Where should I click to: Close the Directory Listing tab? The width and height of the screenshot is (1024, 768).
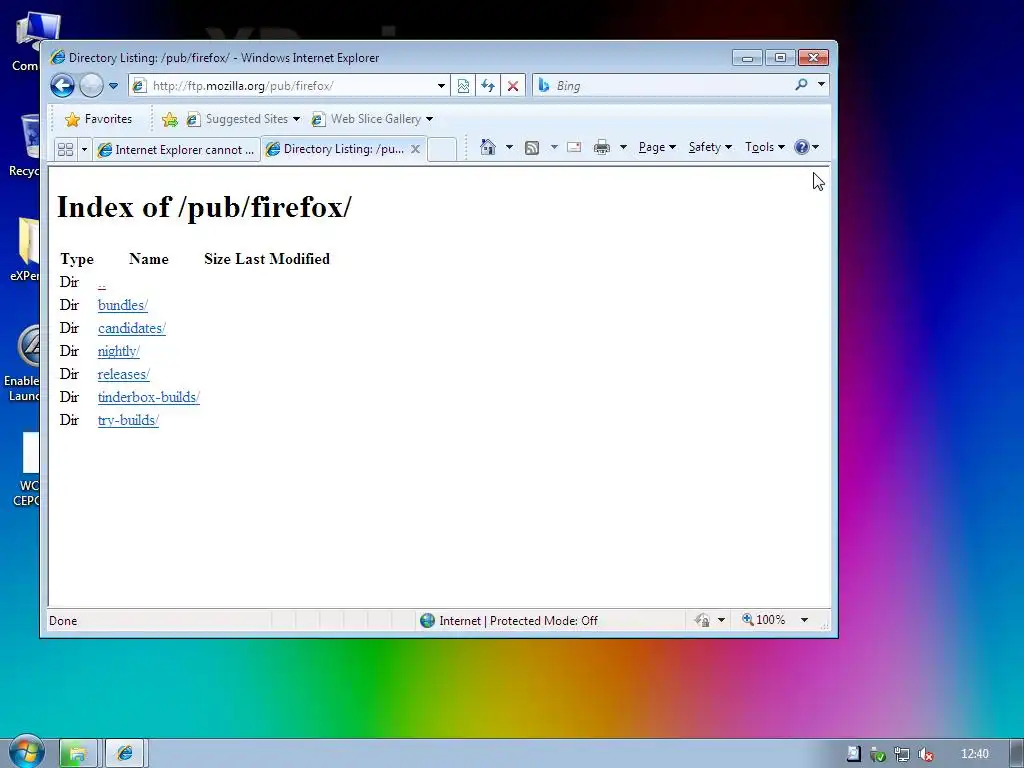[x=415, y=149]
